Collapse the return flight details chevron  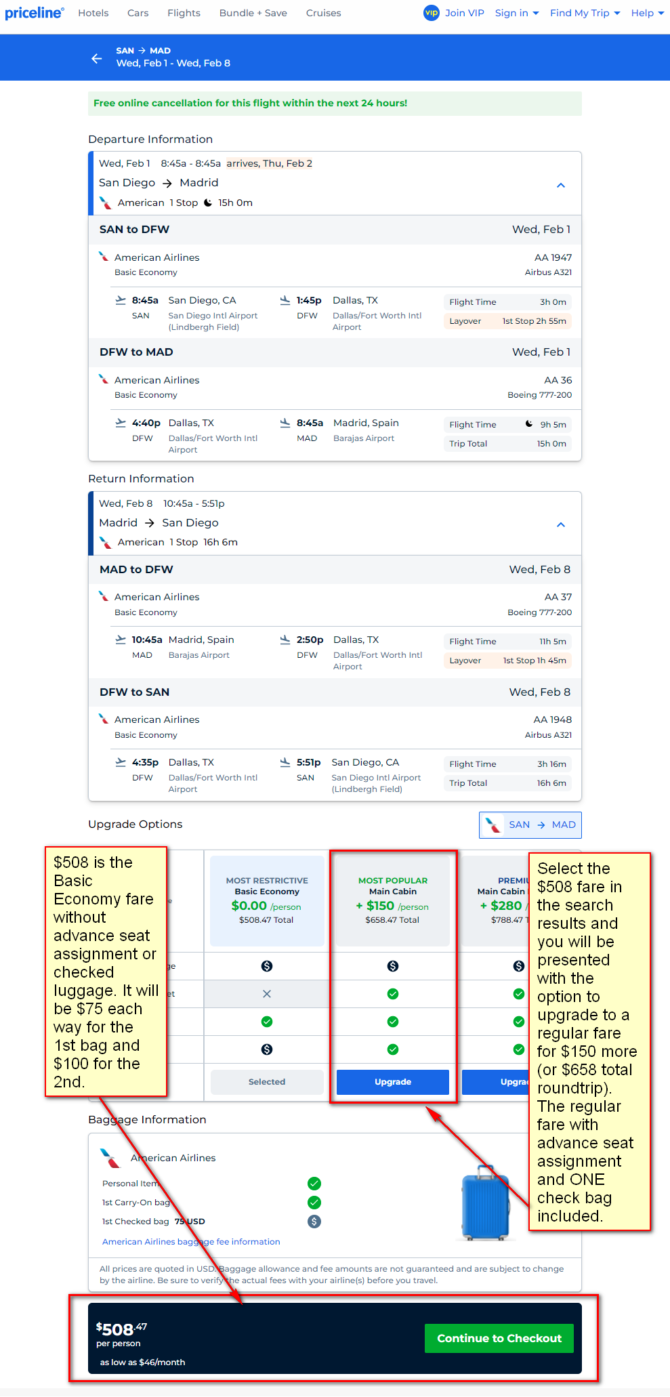point(561,525)
